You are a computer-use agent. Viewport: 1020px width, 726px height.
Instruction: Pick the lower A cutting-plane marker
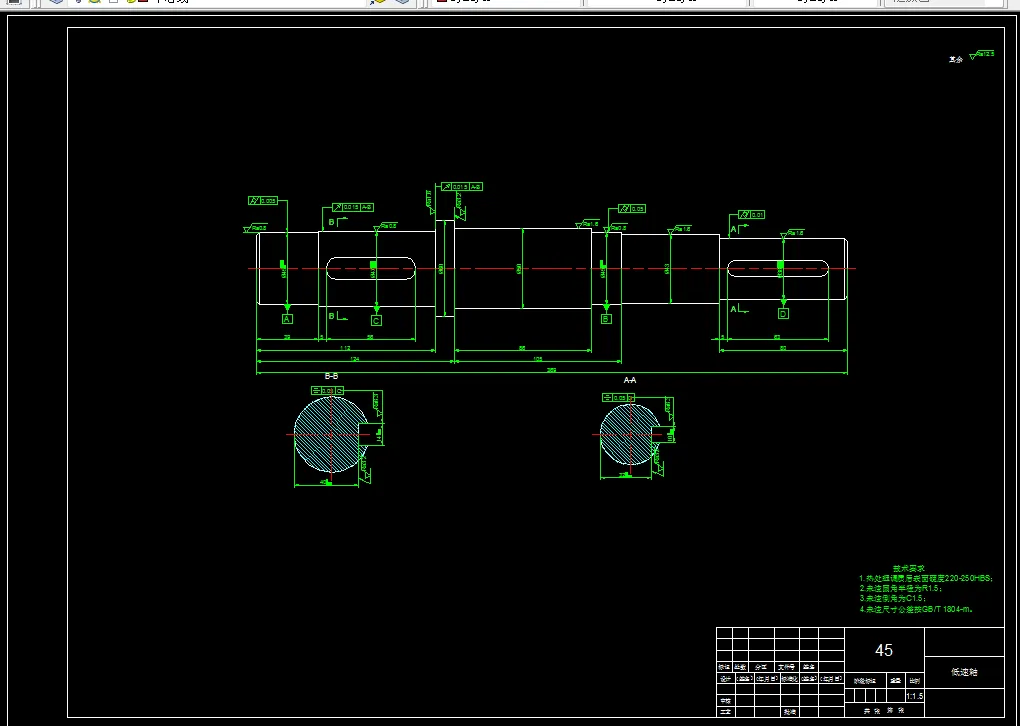[738, 310]
